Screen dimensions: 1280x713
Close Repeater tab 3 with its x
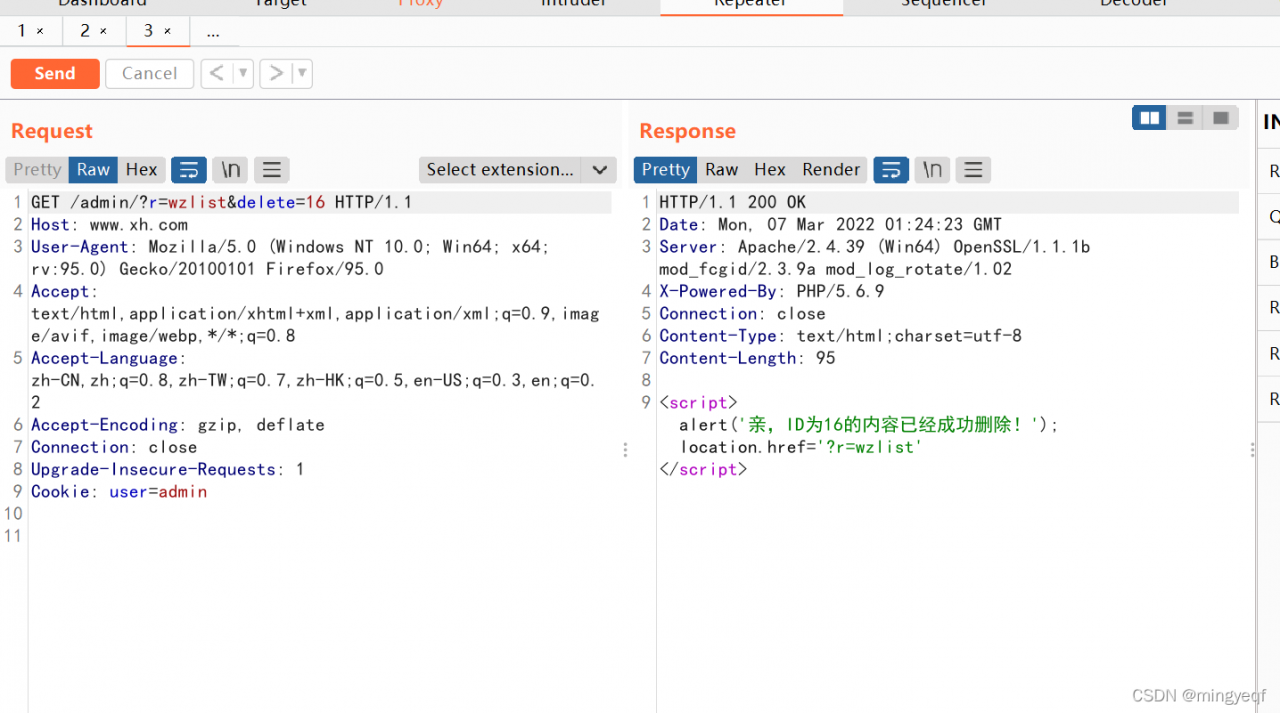pos(167,31)
